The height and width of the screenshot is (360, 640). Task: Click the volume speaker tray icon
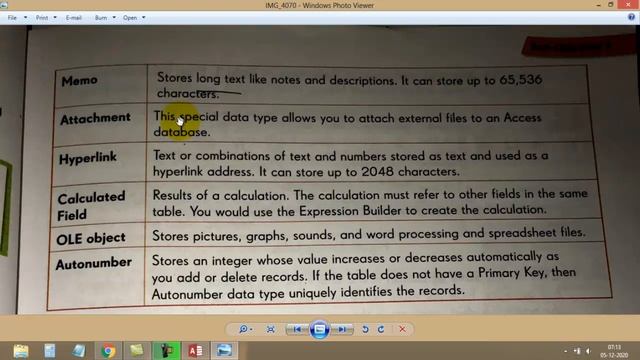[x=589, y=351]
